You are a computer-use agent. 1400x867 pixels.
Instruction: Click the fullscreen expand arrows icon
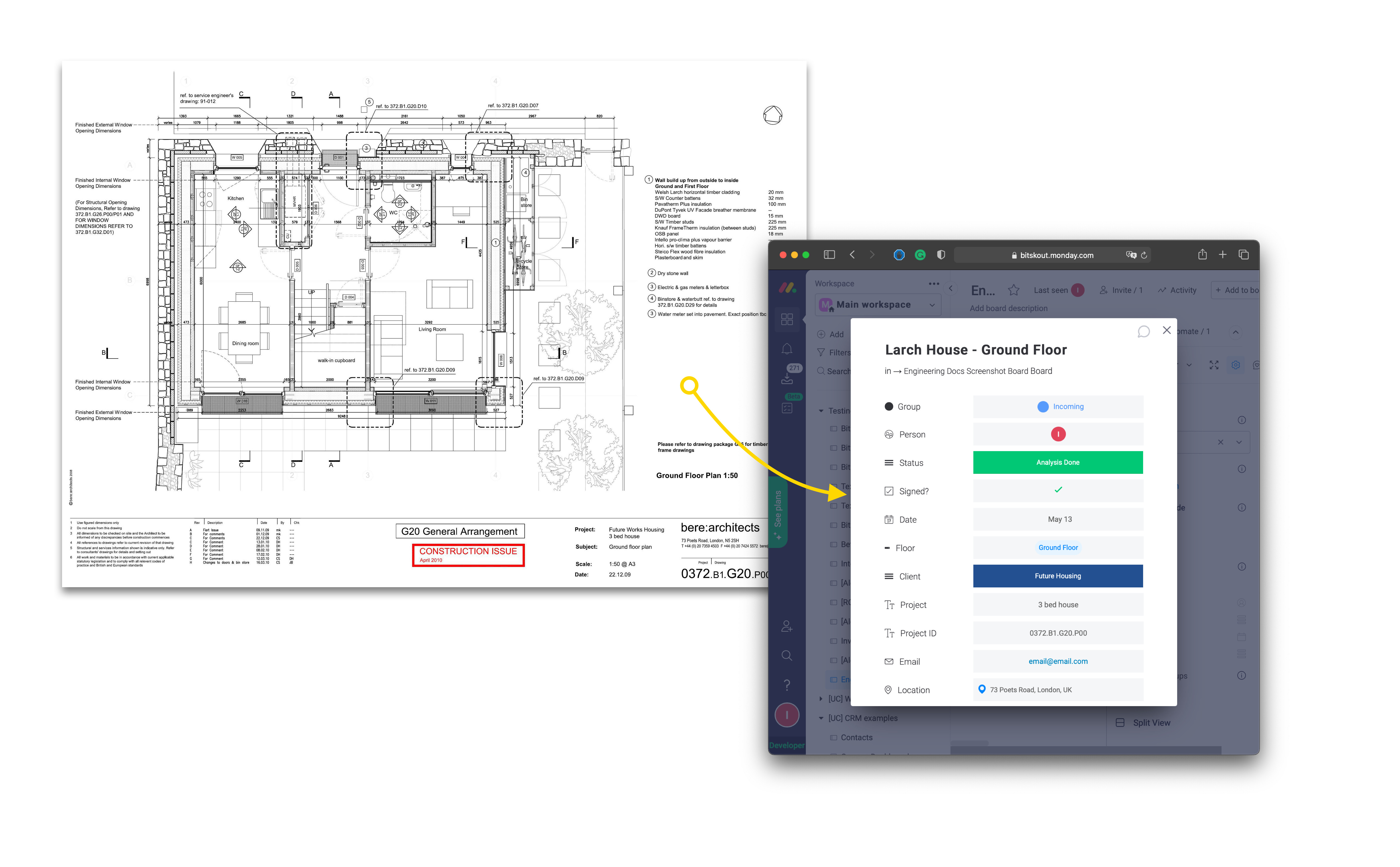point(1214,365)
